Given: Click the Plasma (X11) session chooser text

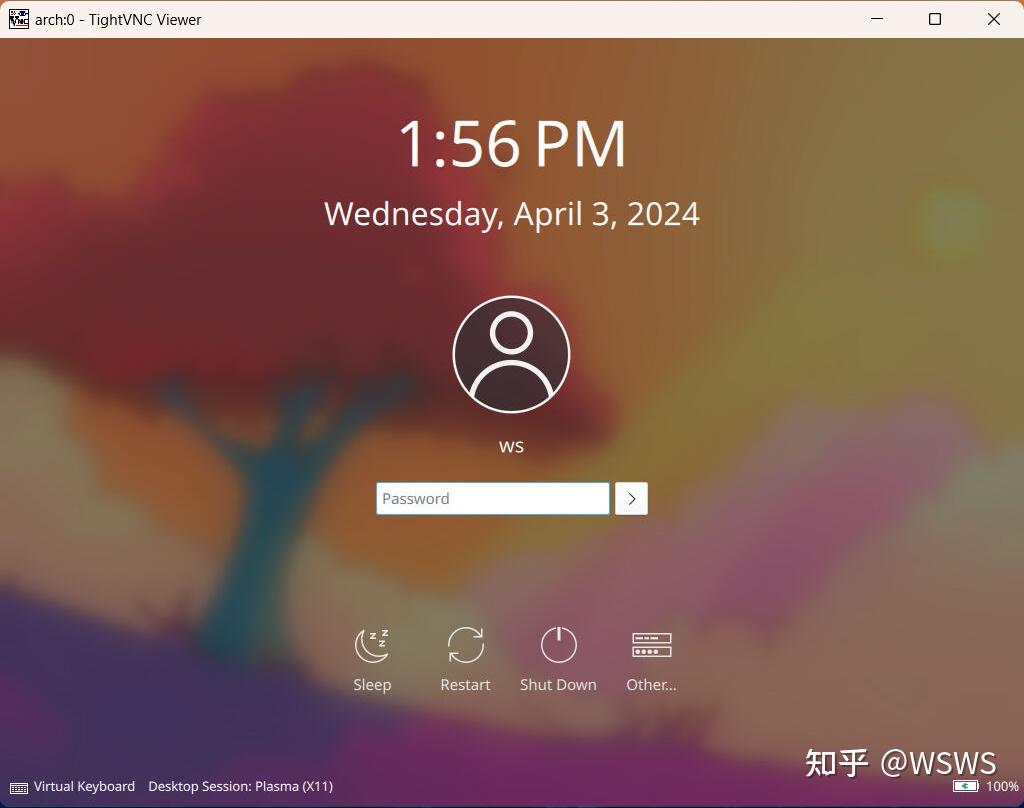Looking at the screenshot, I should point(297,787).
